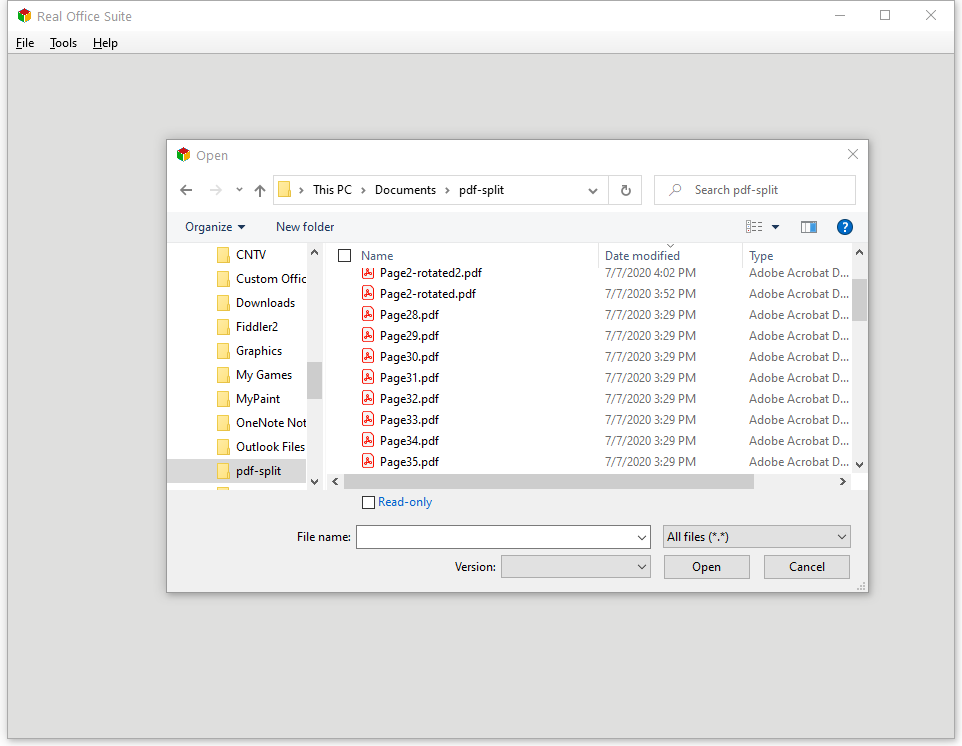962x746 pixels.
Task: Open the Organize menu
Action: pos(215,227)
